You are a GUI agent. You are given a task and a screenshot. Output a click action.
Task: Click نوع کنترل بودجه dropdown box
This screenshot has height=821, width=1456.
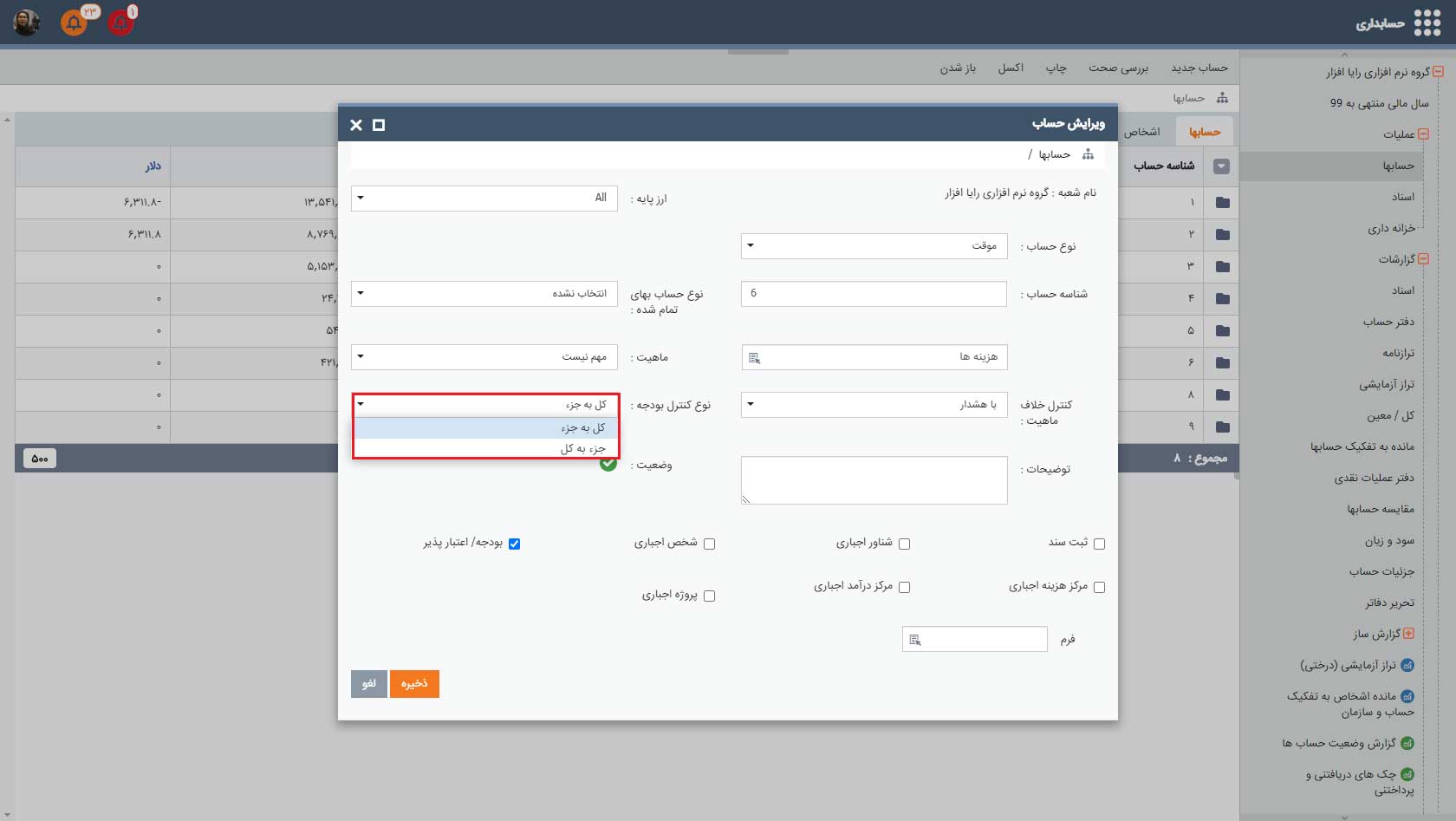click(x=485, y=405)
